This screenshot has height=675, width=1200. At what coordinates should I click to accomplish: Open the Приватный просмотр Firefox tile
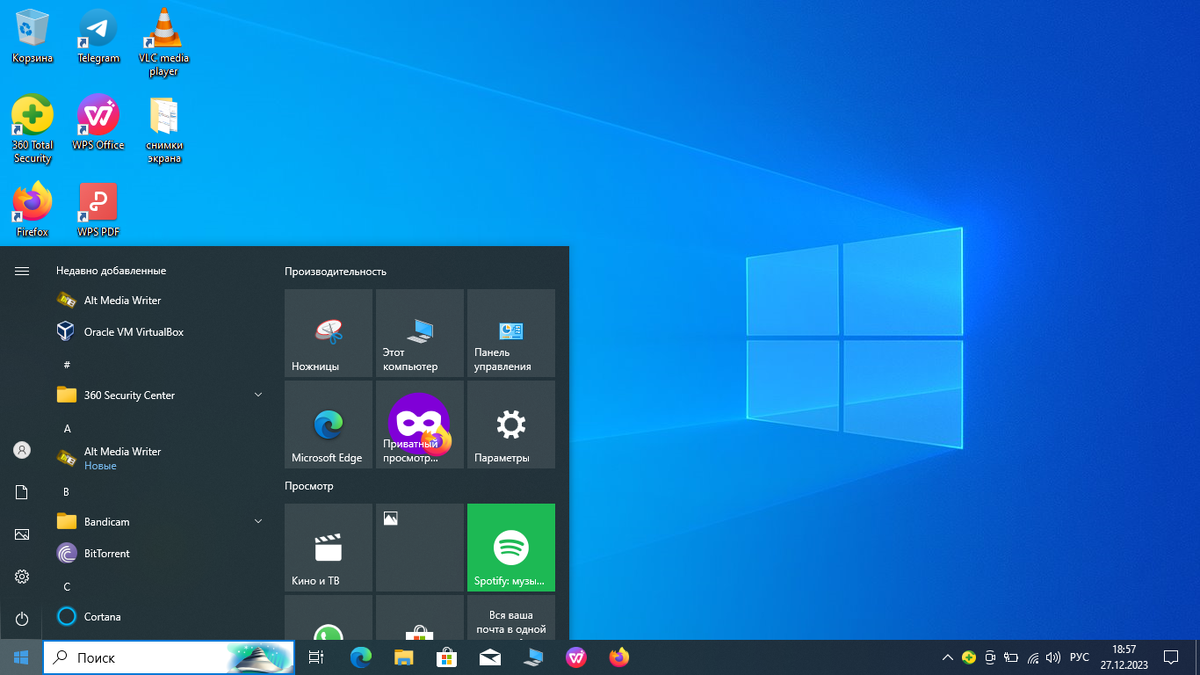(419, 424)
